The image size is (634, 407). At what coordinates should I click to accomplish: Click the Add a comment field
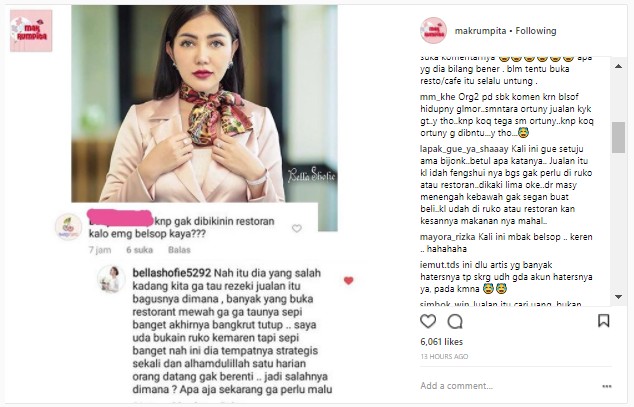(509, 386)
